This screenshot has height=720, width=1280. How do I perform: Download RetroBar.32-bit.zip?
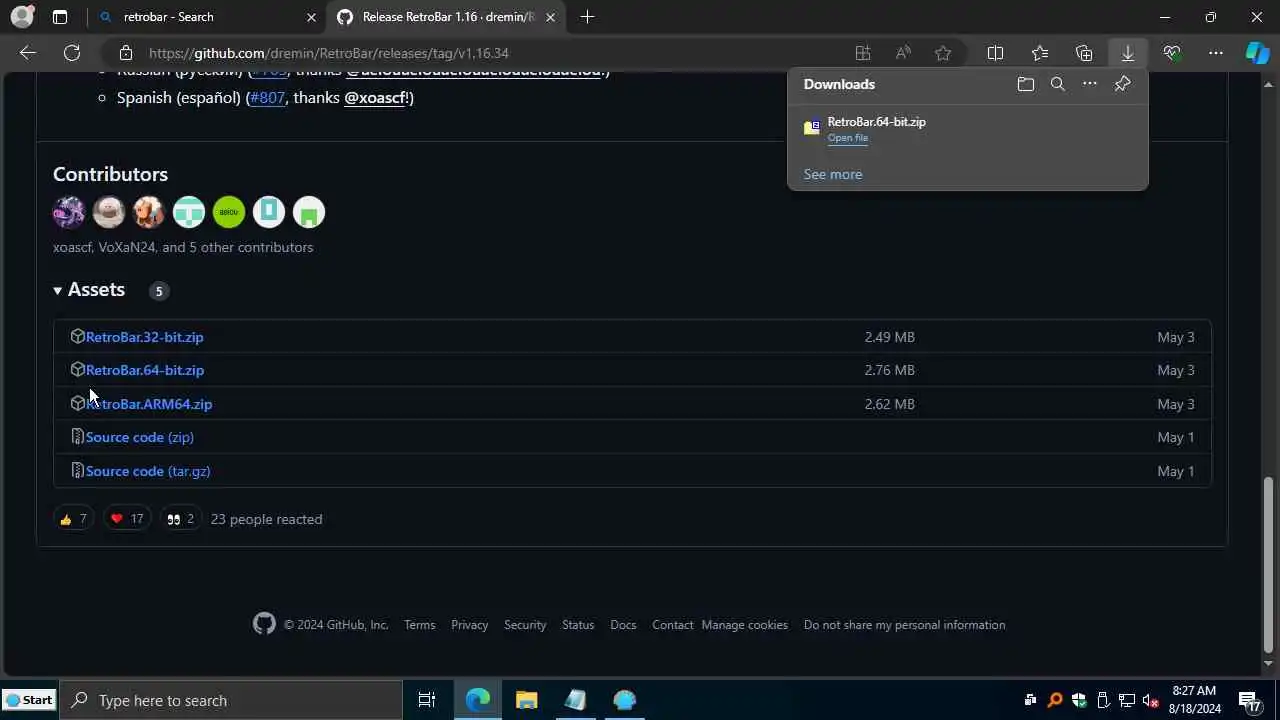tap(144, 337)
